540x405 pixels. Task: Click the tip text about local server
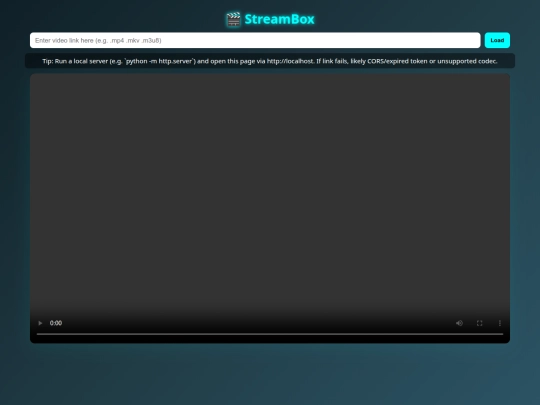(x=270, y=61)
